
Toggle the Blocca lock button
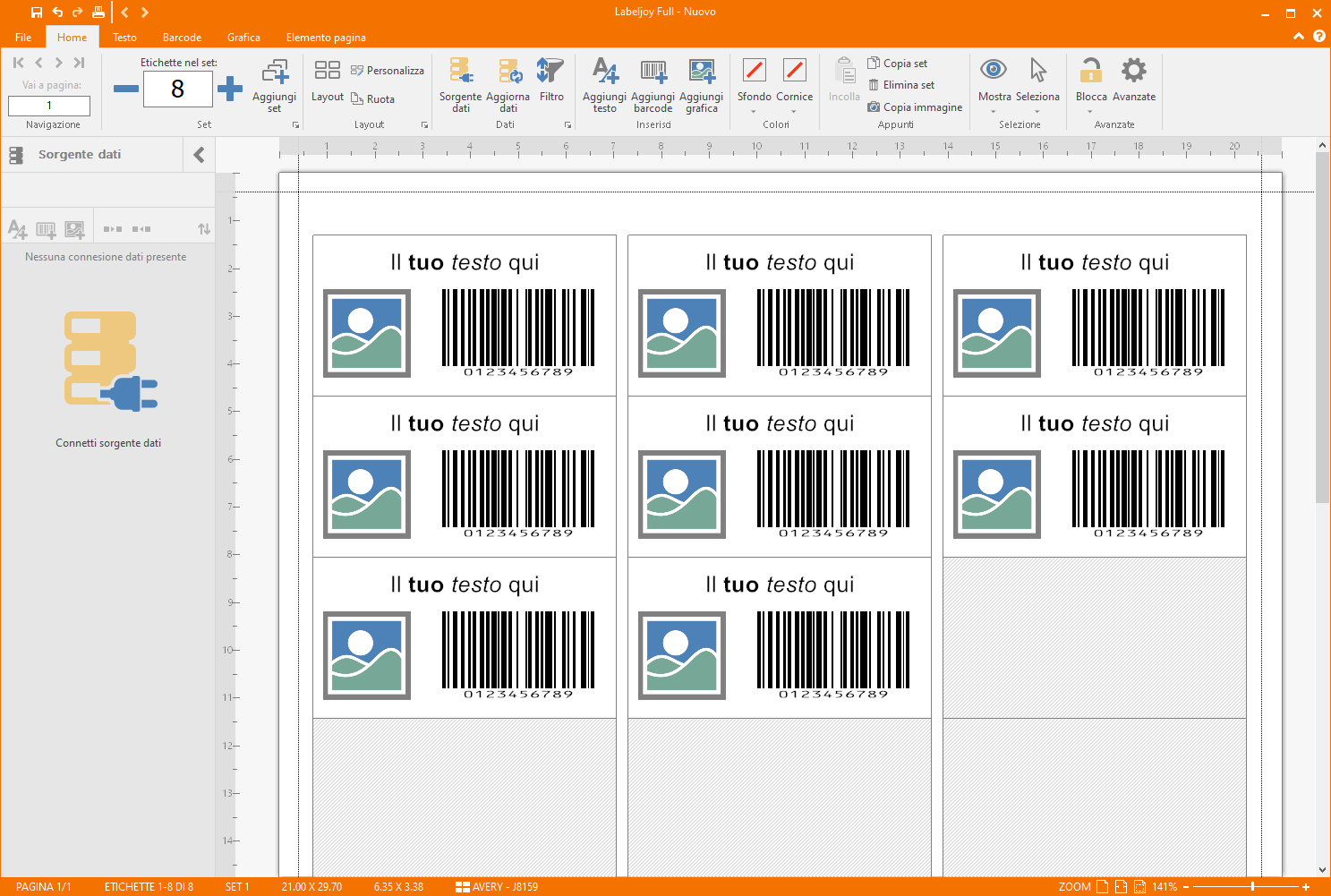[x=1090, y=70]
